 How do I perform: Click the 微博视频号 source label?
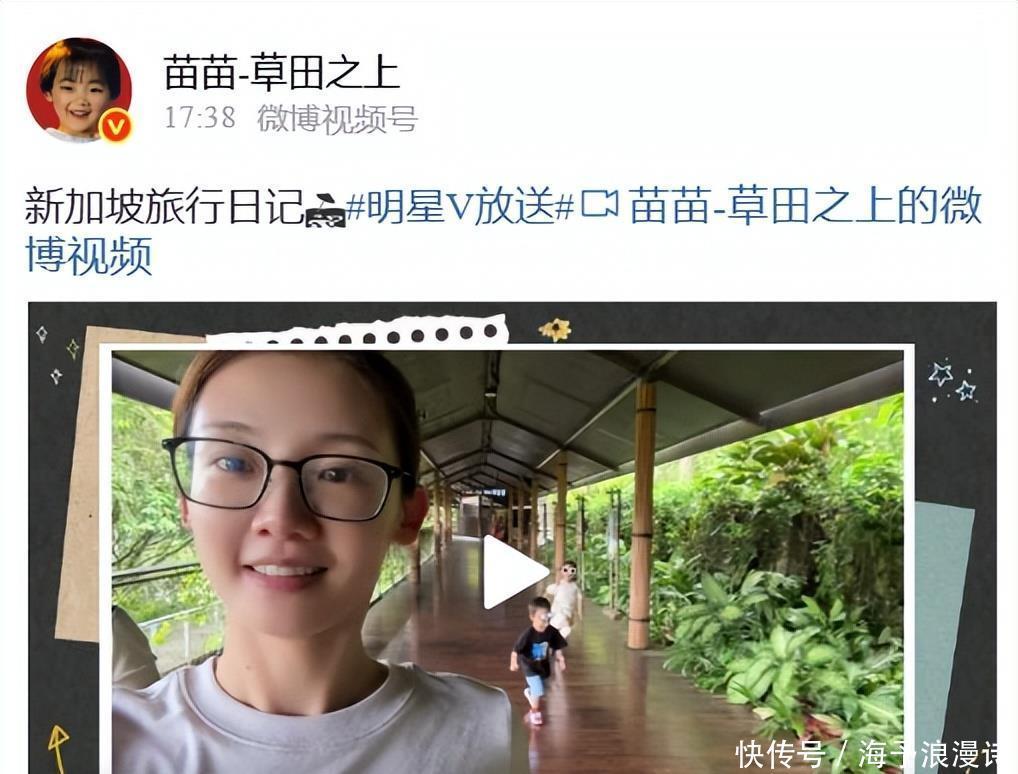coord(337,119)
